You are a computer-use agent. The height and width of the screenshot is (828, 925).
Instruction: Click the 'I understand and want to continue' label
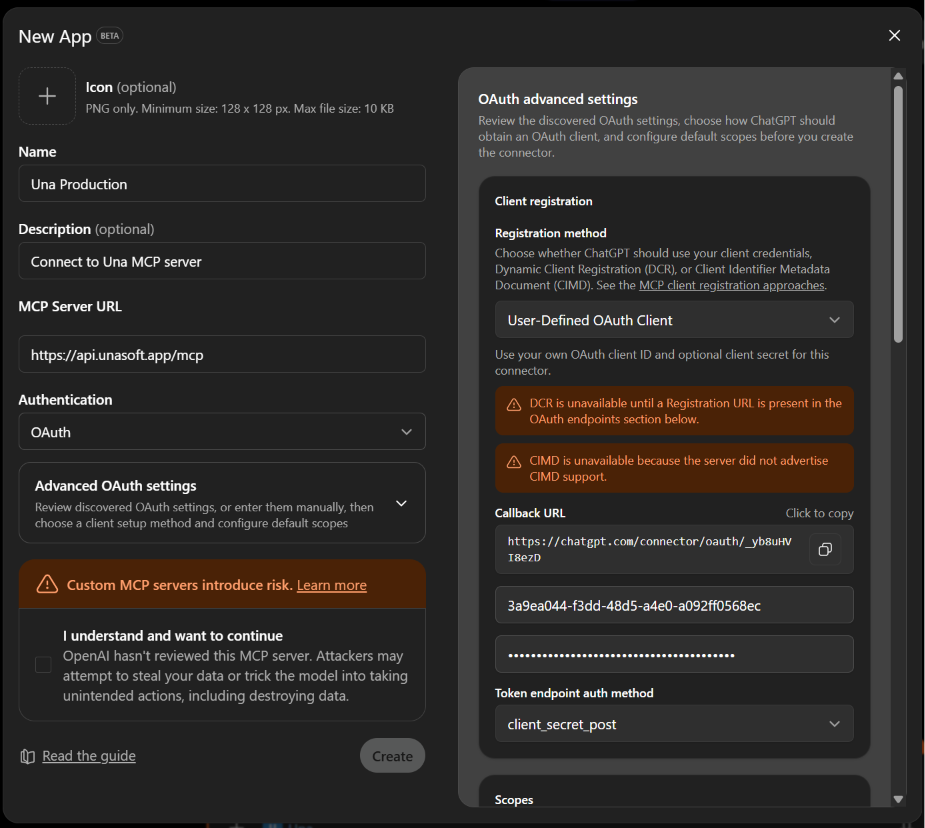click(x=173, y=636)
